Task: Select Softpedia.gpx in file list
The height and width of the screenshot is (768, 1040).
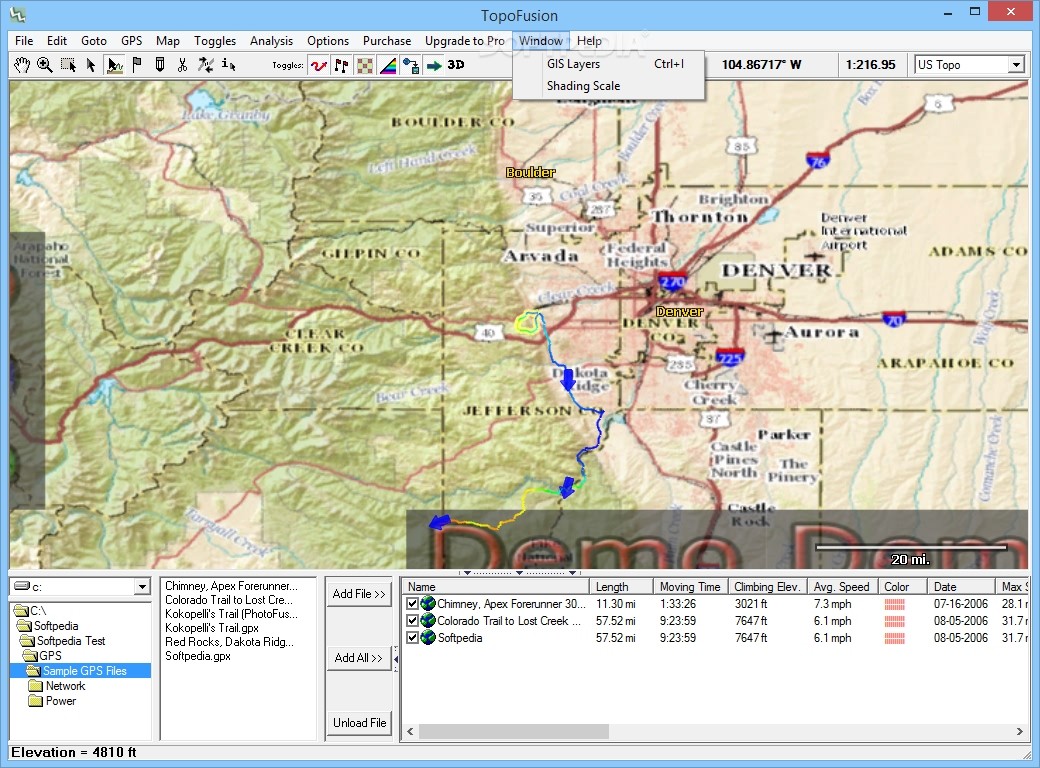Action: (198, 656)
